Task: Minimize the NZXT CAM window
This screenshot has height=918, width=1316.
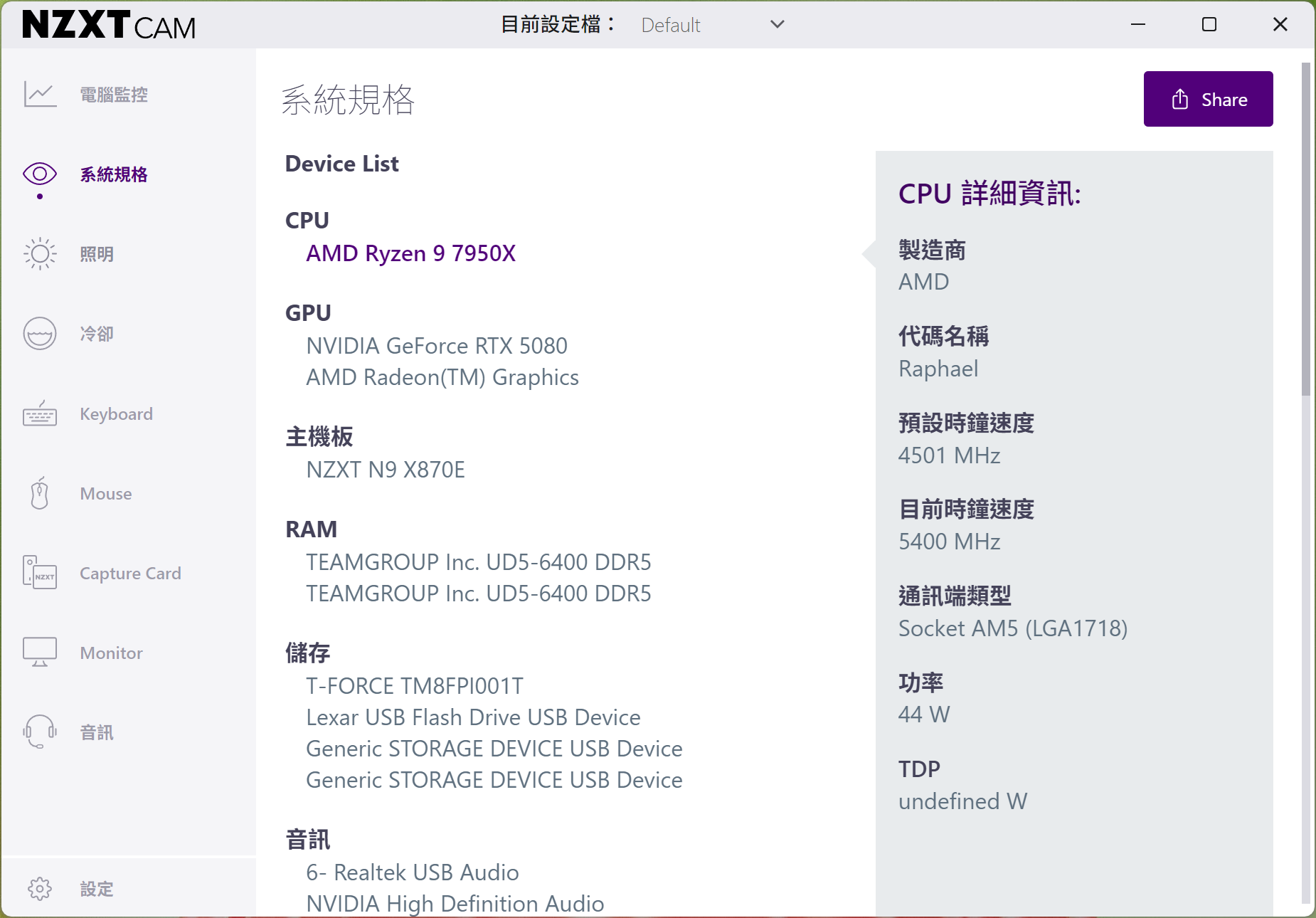Action: coord(1138,25)
